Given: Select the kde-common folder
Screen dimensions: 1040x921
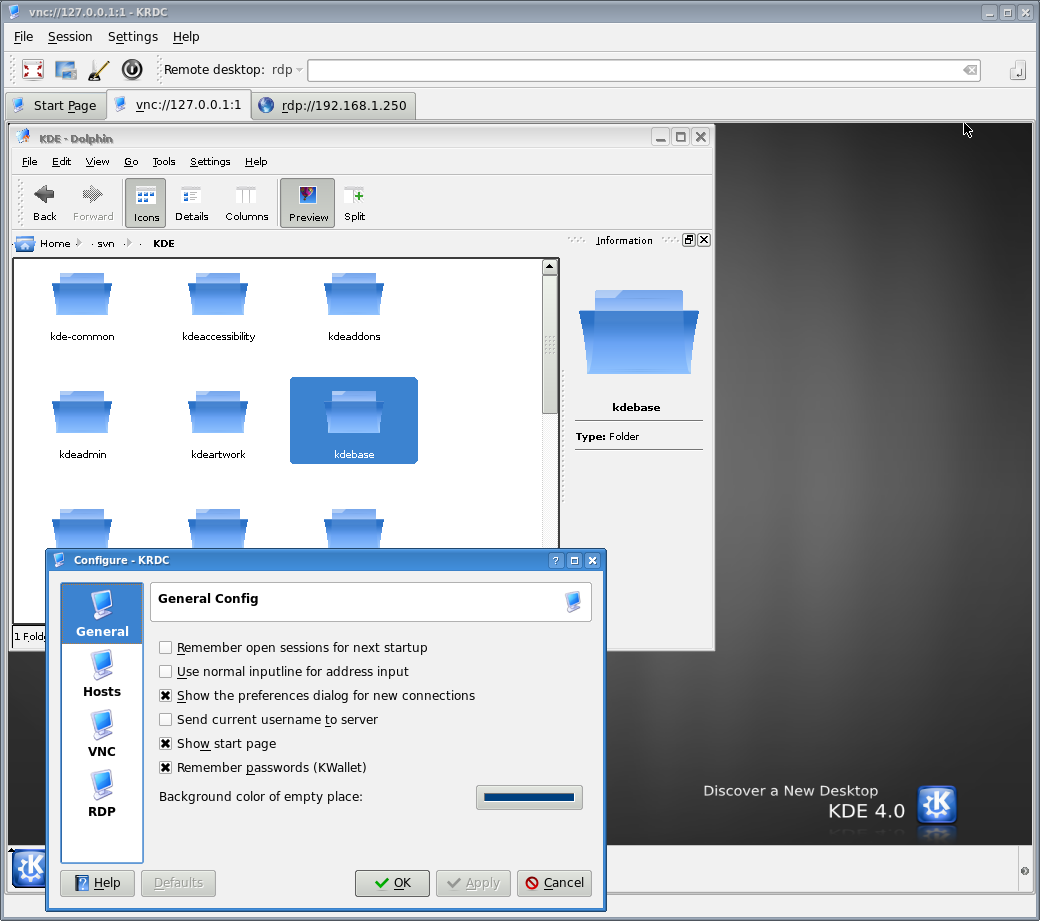Looking at the screenshot, I should pyautogui.click(x=82, y=306).
